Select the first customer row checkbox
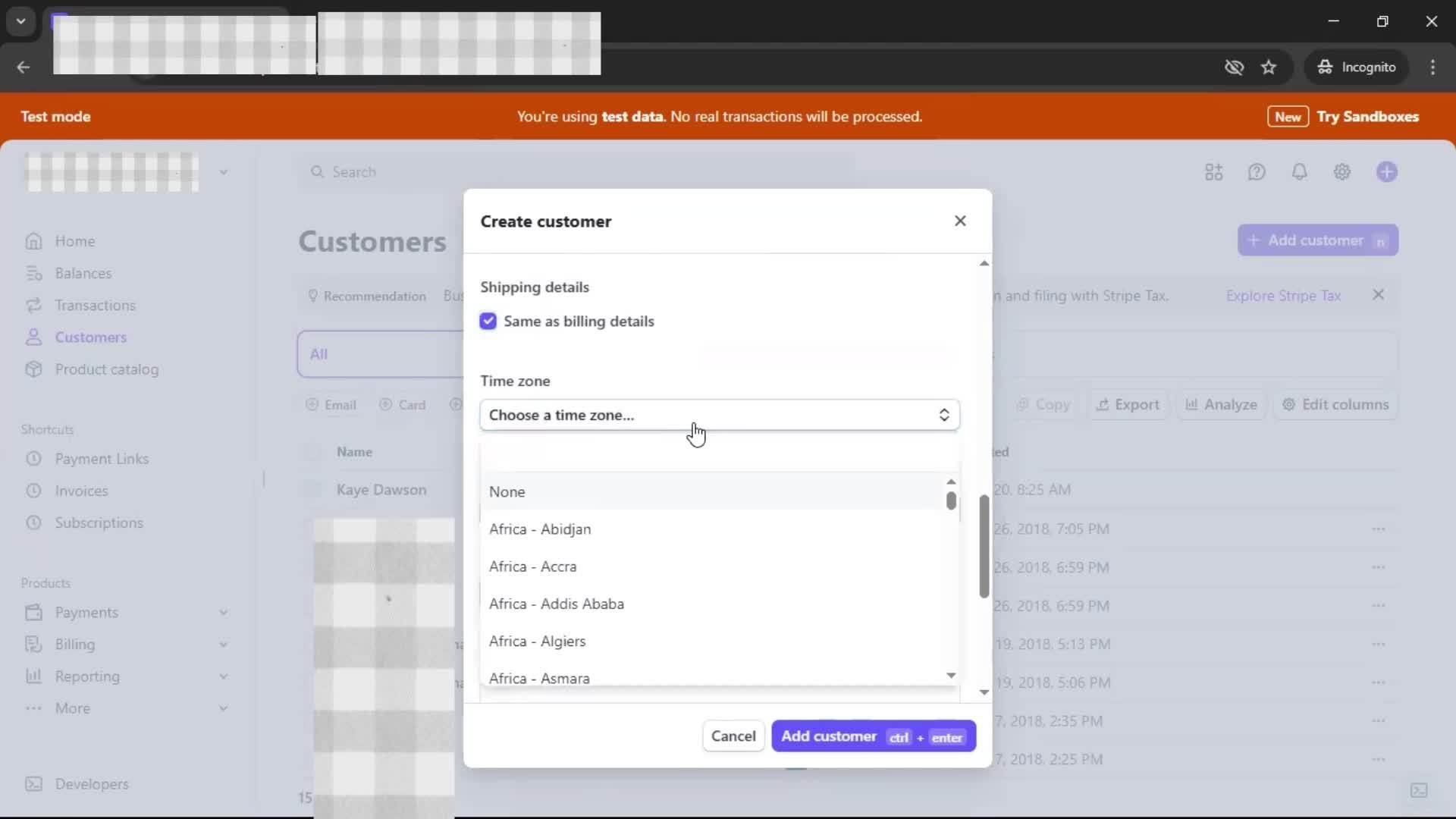 click(312, 490)
